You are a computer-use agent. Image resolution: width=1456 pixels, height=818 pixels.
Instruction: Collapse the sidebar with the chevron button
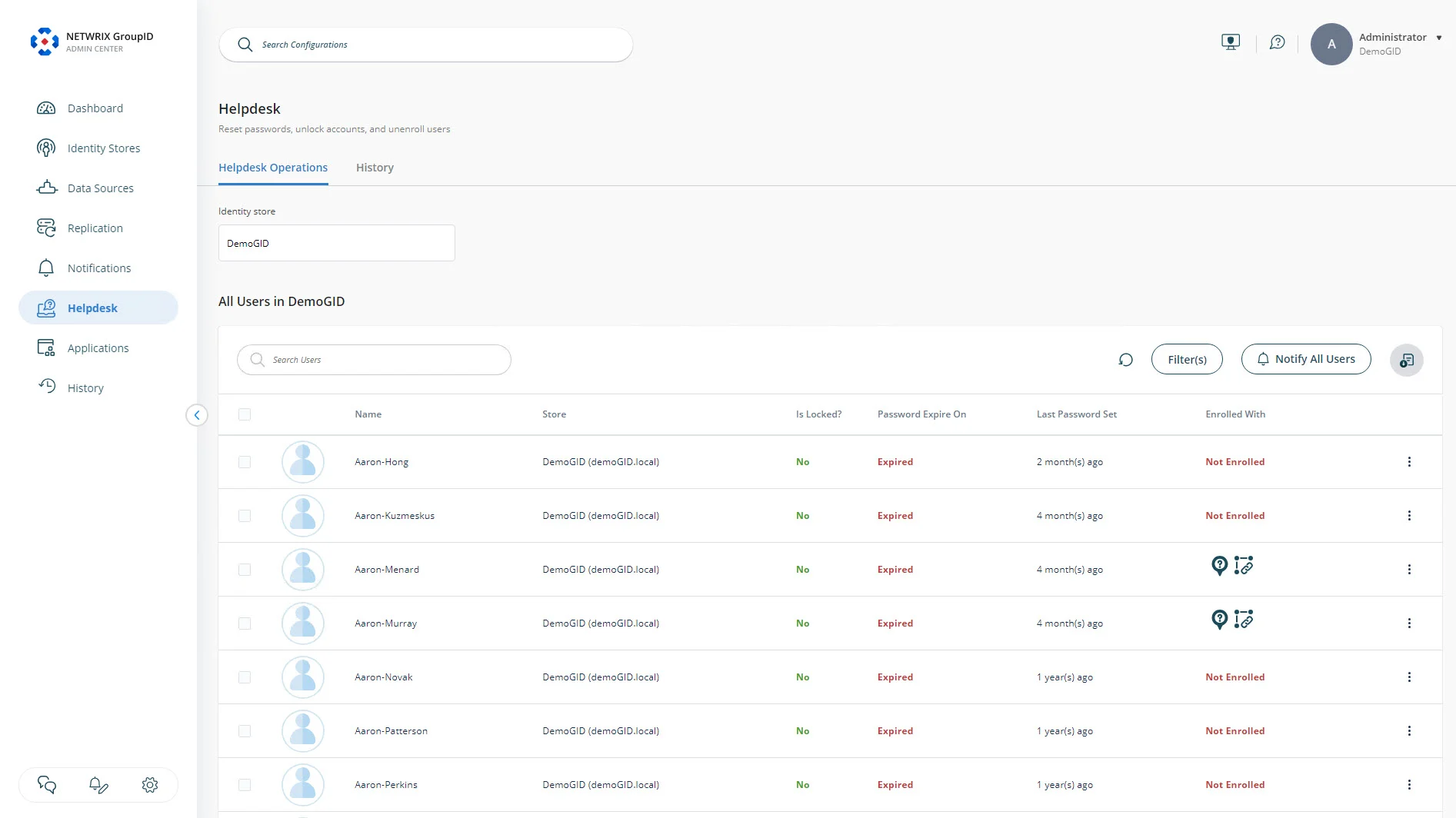(197, 415)
